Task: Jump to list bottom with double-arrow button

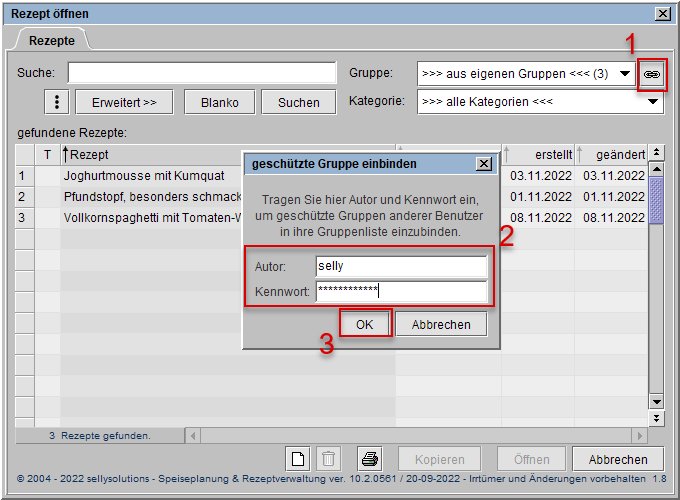Action: (656, 417)
